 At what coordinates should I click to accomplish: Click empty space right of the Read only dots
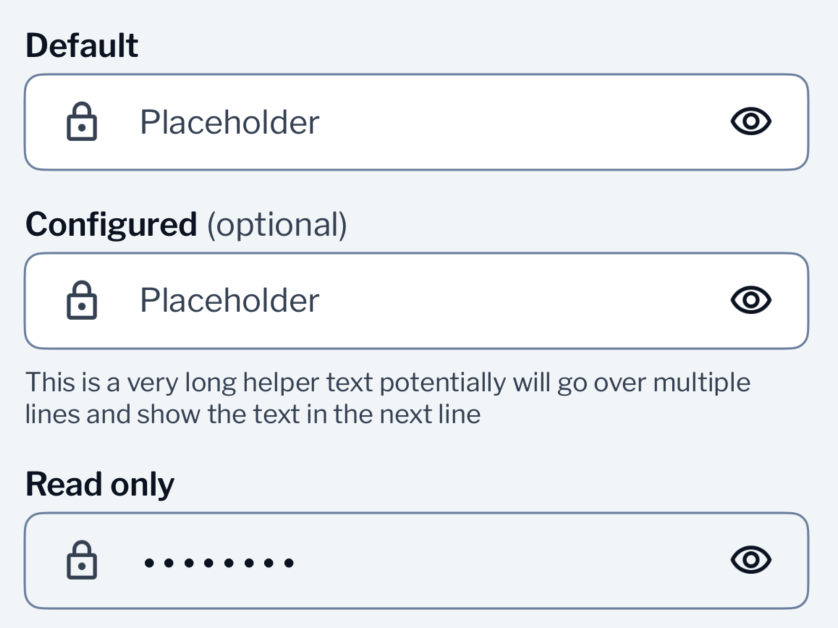508,561
